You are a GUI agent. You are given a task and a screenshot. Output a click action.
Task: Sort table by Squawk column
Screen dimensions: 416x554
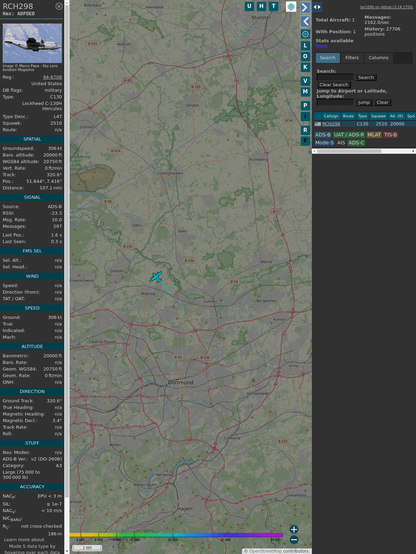pyautogui.click(x=378, y=116)
